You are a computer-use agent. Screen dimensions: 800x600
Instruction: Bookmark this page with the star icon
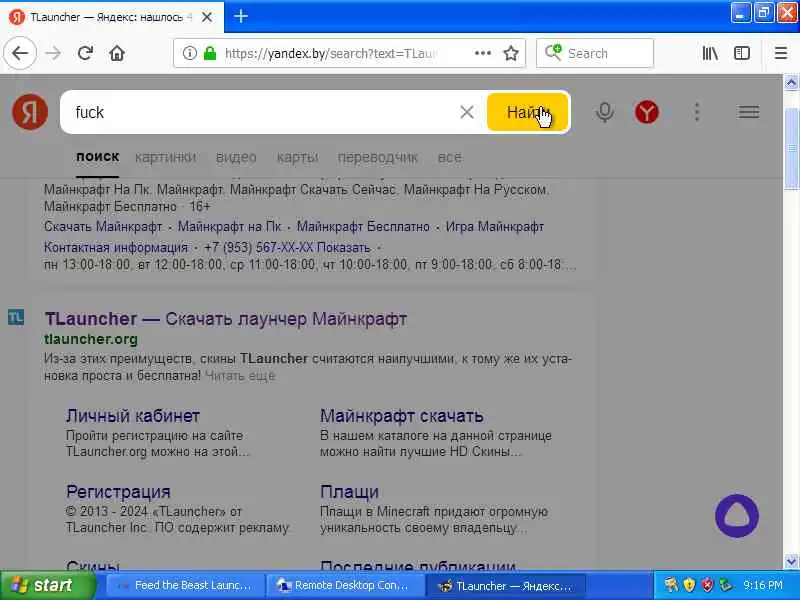(x=511, y=53)
